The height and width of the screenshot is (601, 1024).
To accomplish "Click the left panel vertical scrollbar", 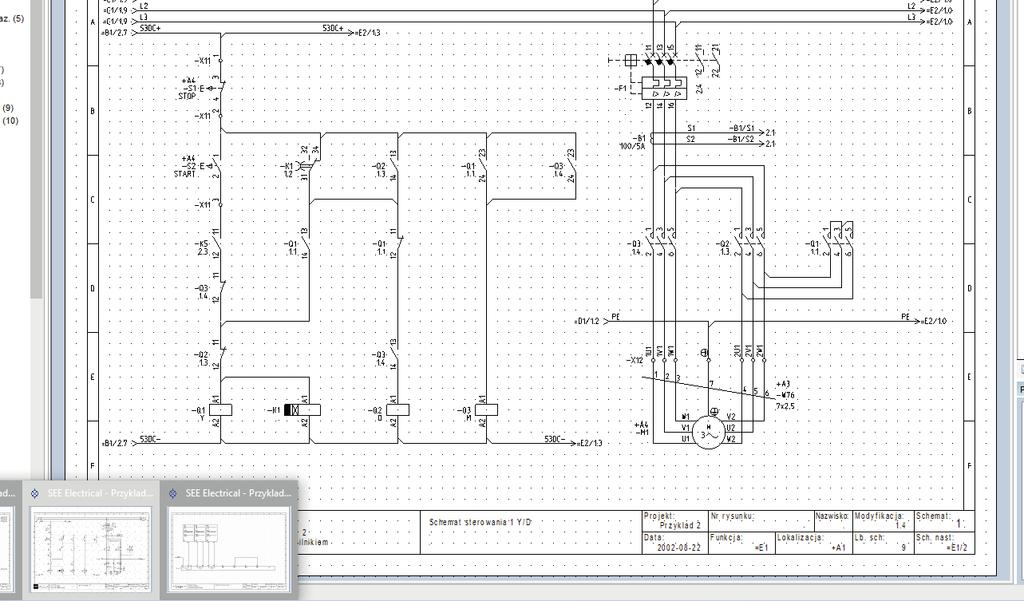I will (x=37, y=150).
